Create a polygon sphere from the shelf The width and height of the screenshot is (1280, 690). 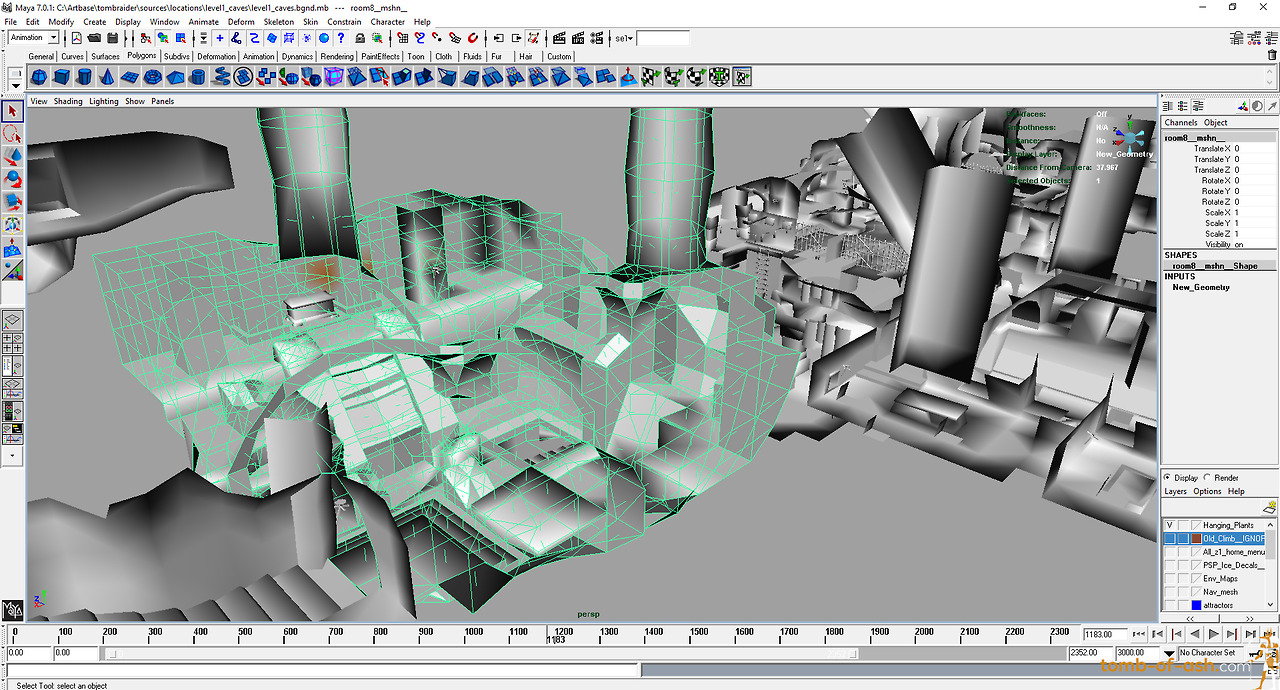(x=39, y=77)
